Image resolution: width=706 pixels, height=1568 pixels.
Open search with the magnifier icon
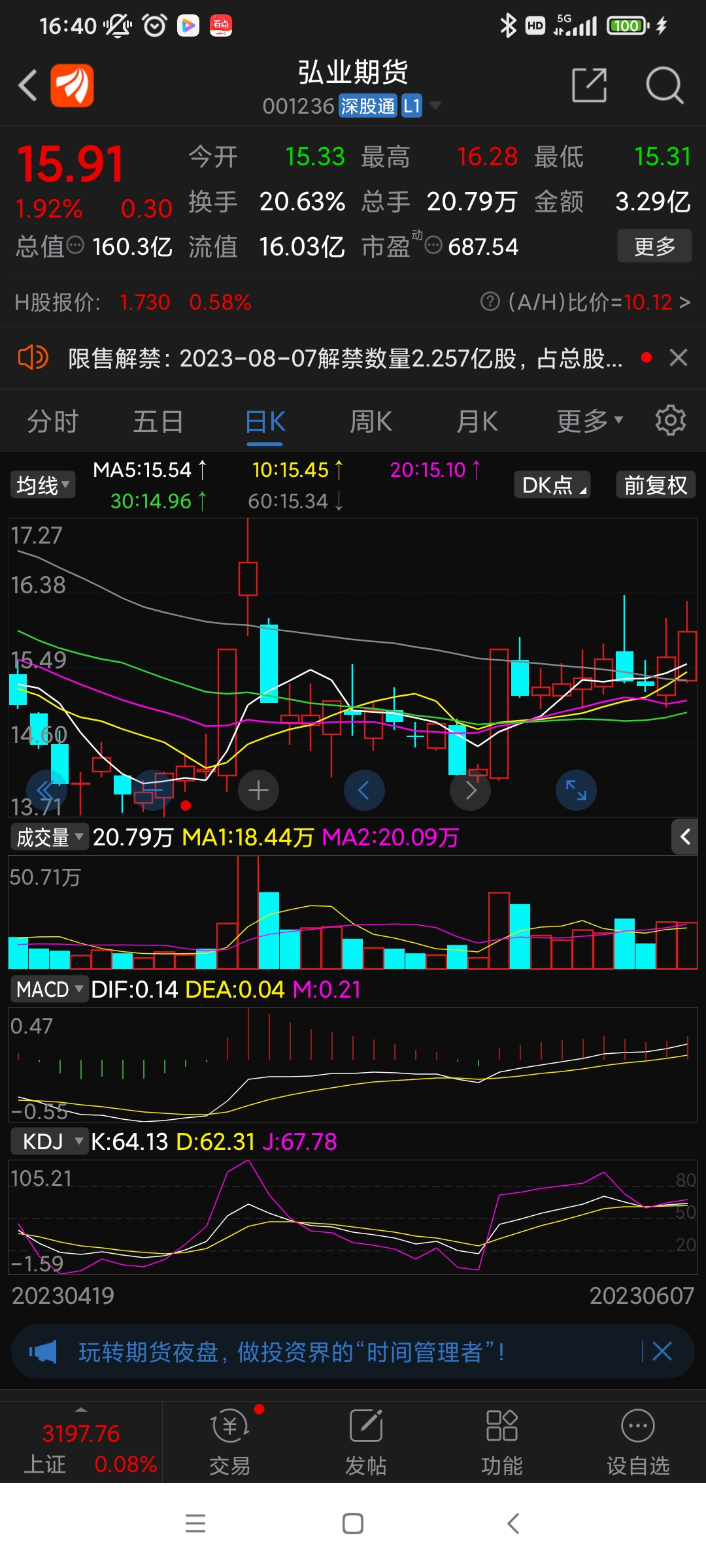[x=664, y=85]
